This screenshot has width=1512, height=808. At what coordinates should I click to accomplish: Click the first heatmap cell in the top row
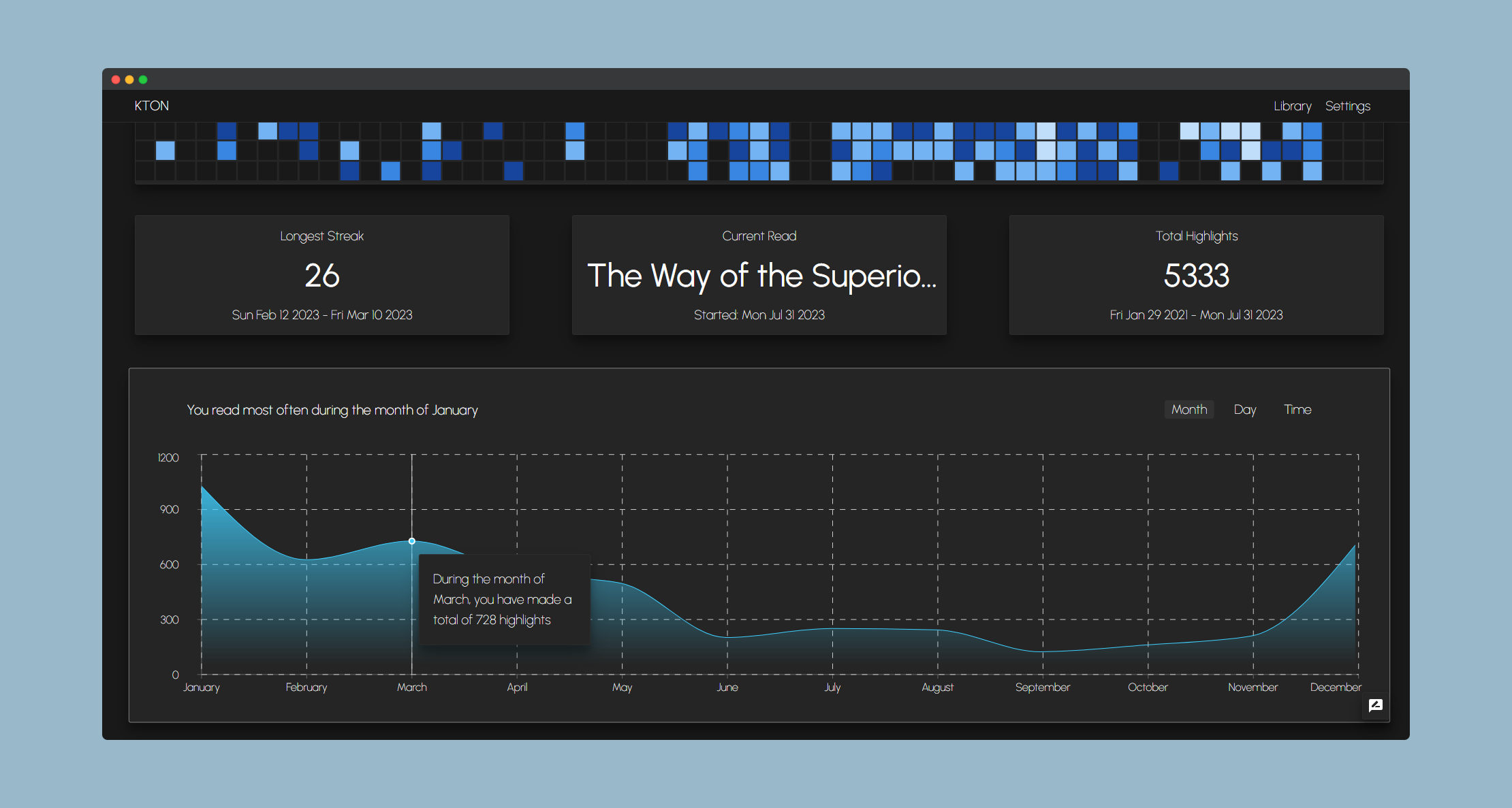[x=144, y=131]
